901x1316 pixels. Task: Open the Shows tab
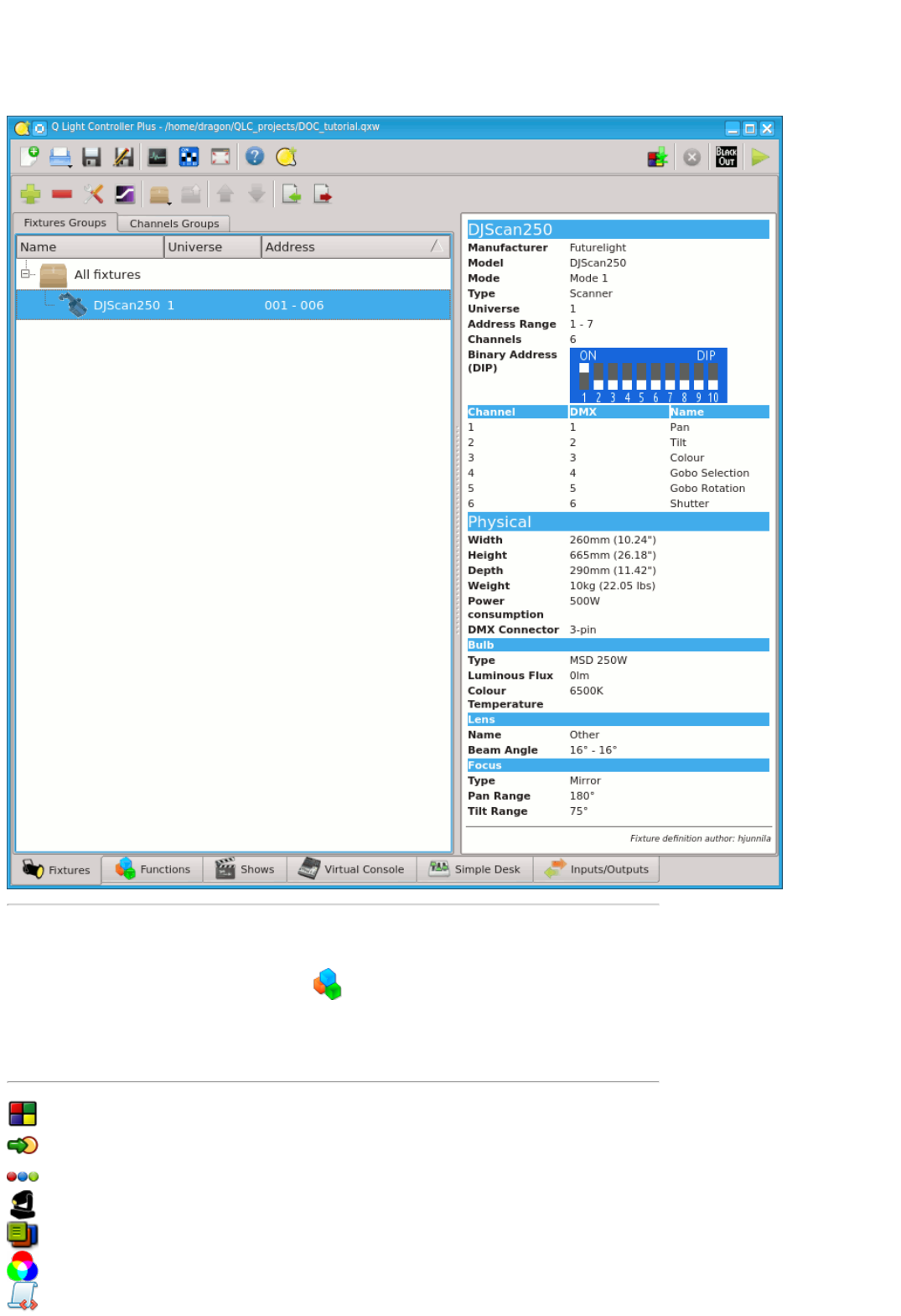[x=245, y=869]
